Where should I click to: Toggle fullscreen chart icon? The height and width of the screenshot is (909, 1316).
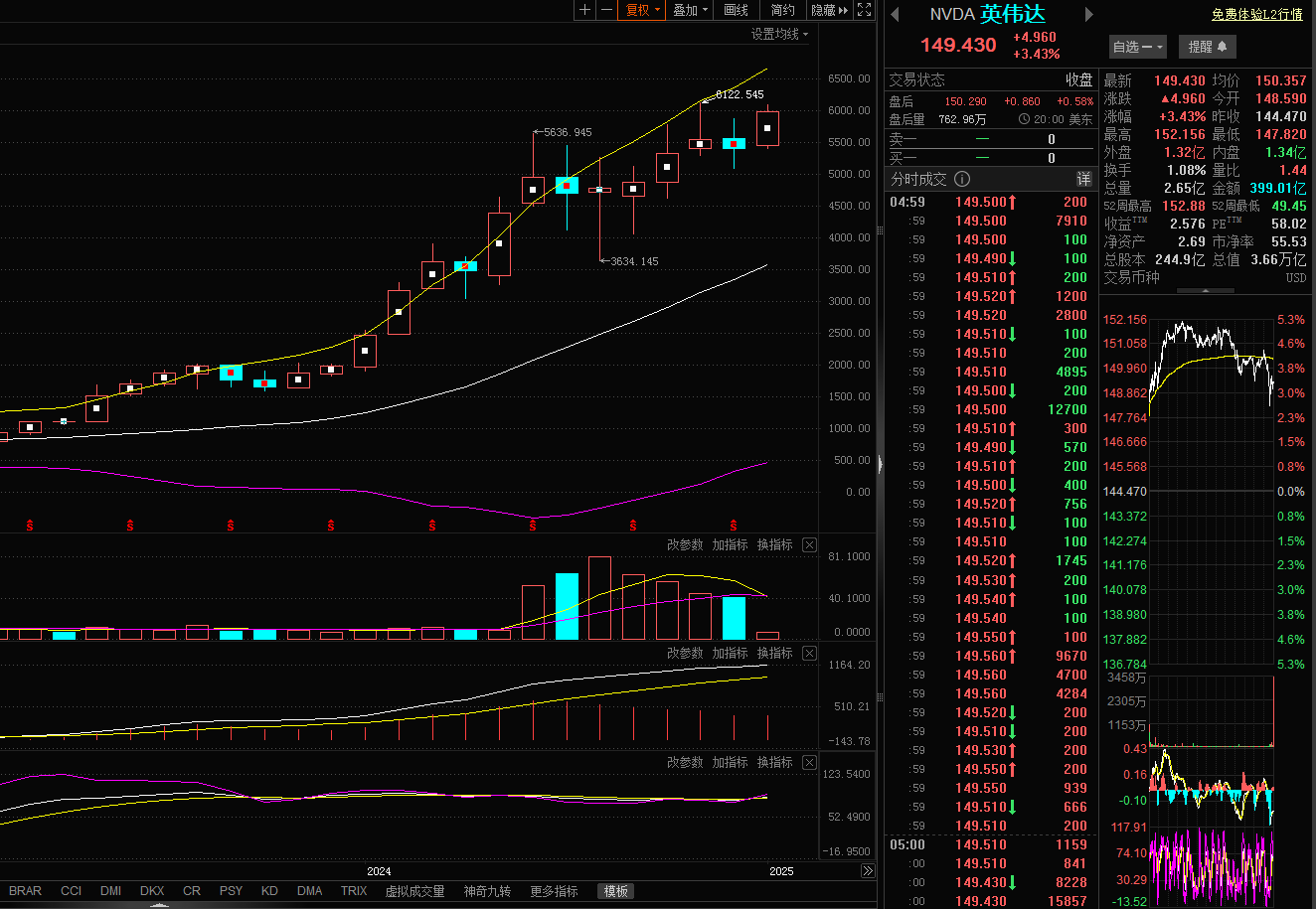tap(864, 10)
